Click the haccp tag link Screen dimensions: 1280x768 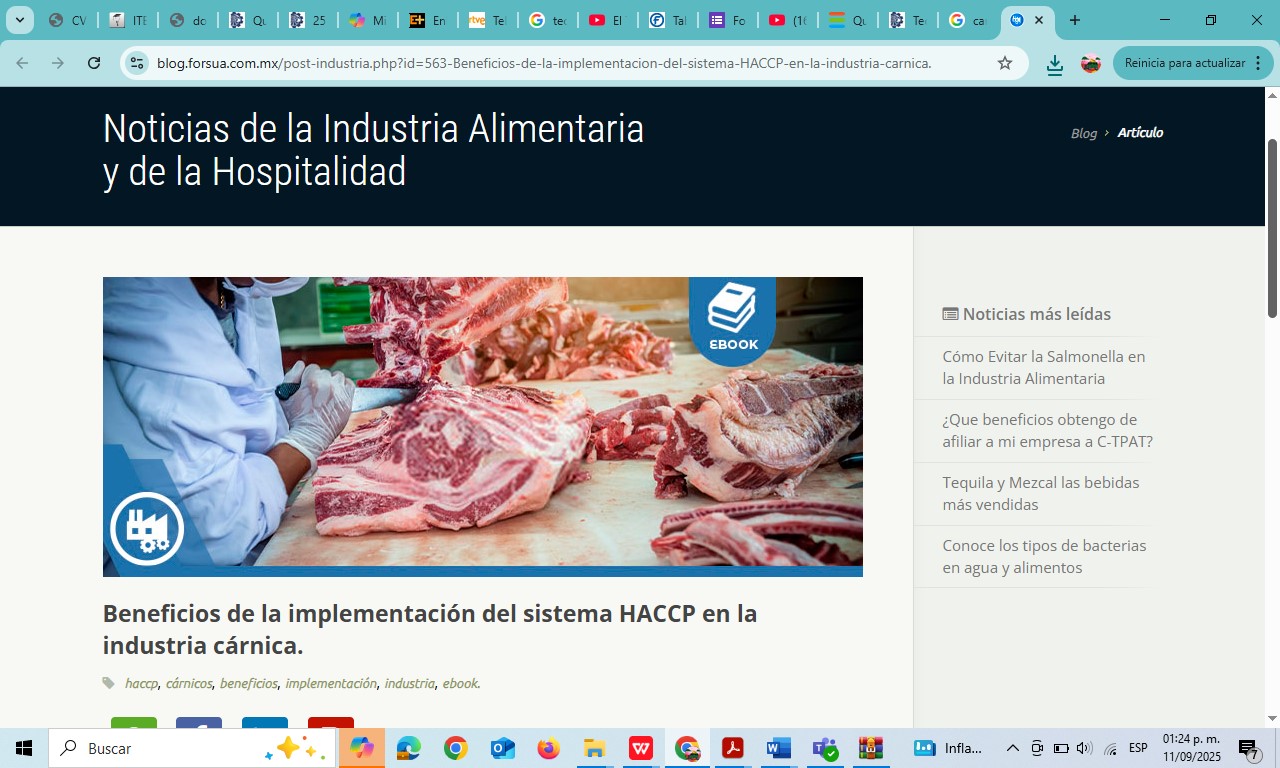[x=141, y=683]
